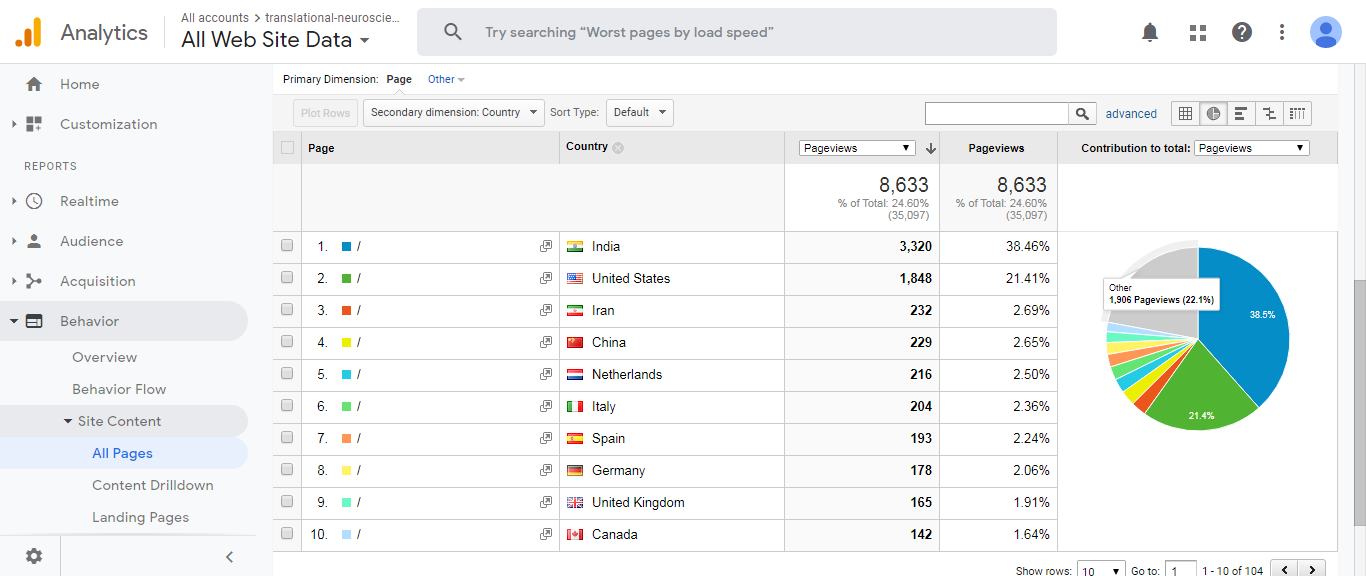This screenshot has width=1366, height=576.
Task: Select the Performance bar view icon
Action: pyautogui.click(x=1241, y=113)
